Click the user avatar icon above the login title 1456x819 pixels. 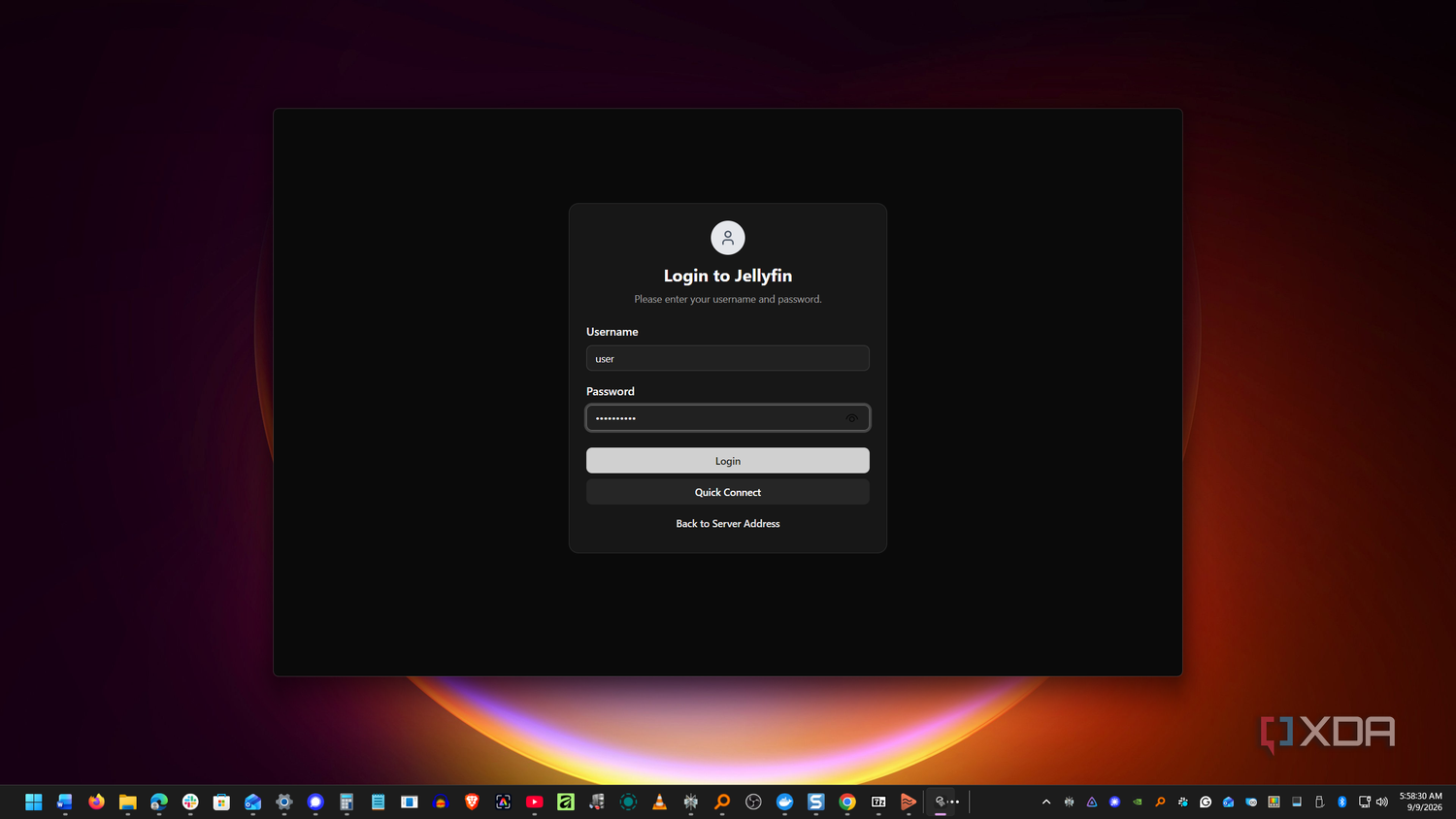(x=728, y=238)
